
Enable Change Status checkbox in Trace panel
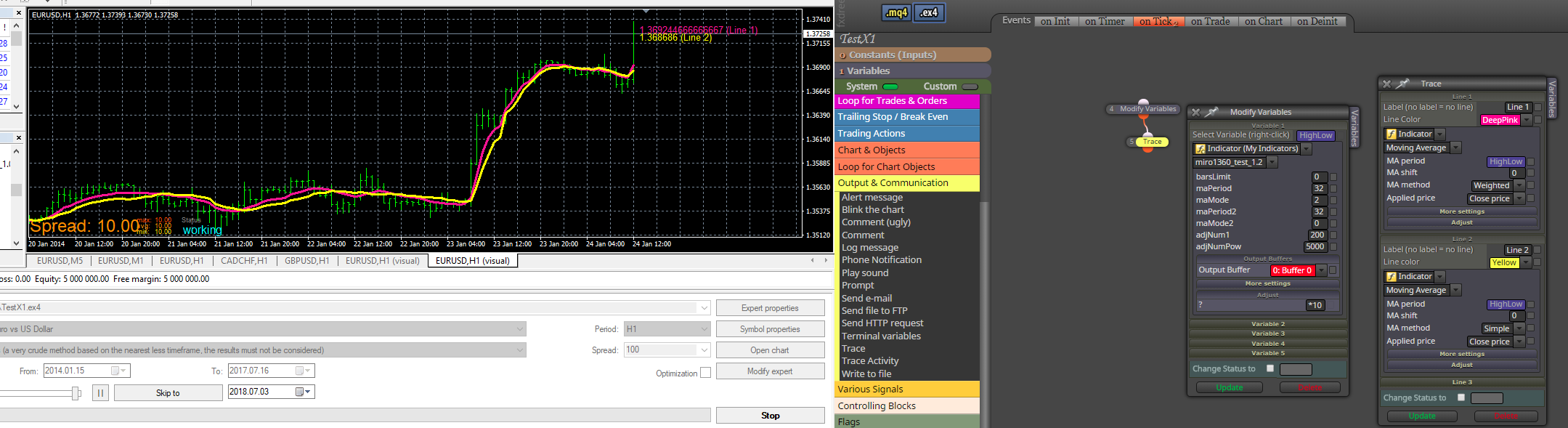pos(1461,397)
